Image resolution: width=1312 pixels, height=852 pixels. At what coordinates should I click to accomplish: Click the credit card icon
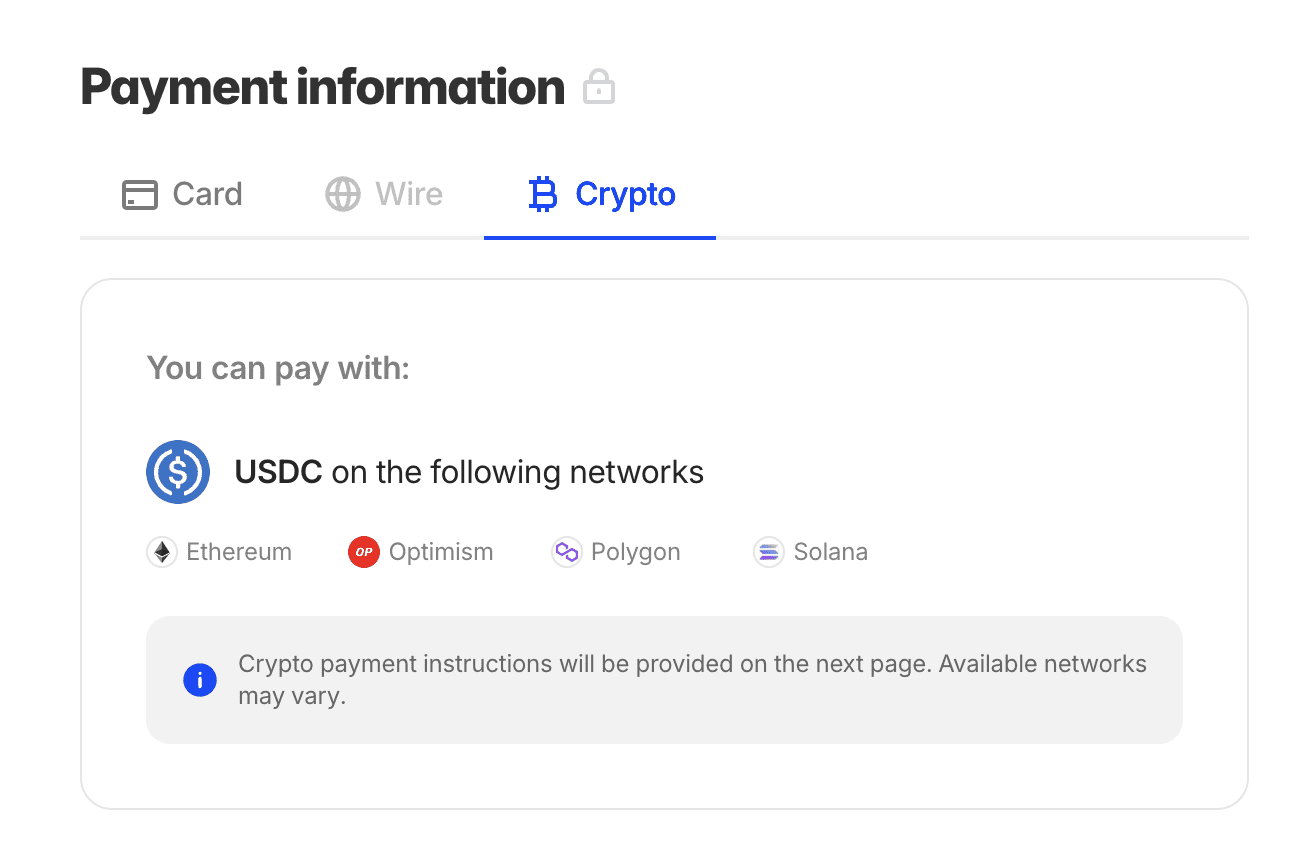tap(140, 194)
